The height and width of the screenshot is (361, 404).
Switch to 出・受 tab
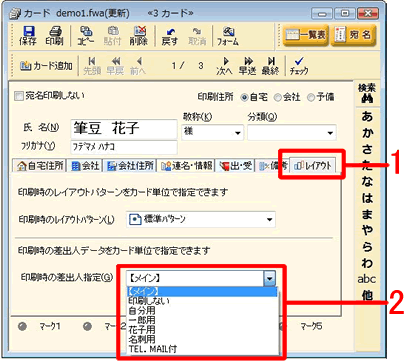tap(236, 166)
